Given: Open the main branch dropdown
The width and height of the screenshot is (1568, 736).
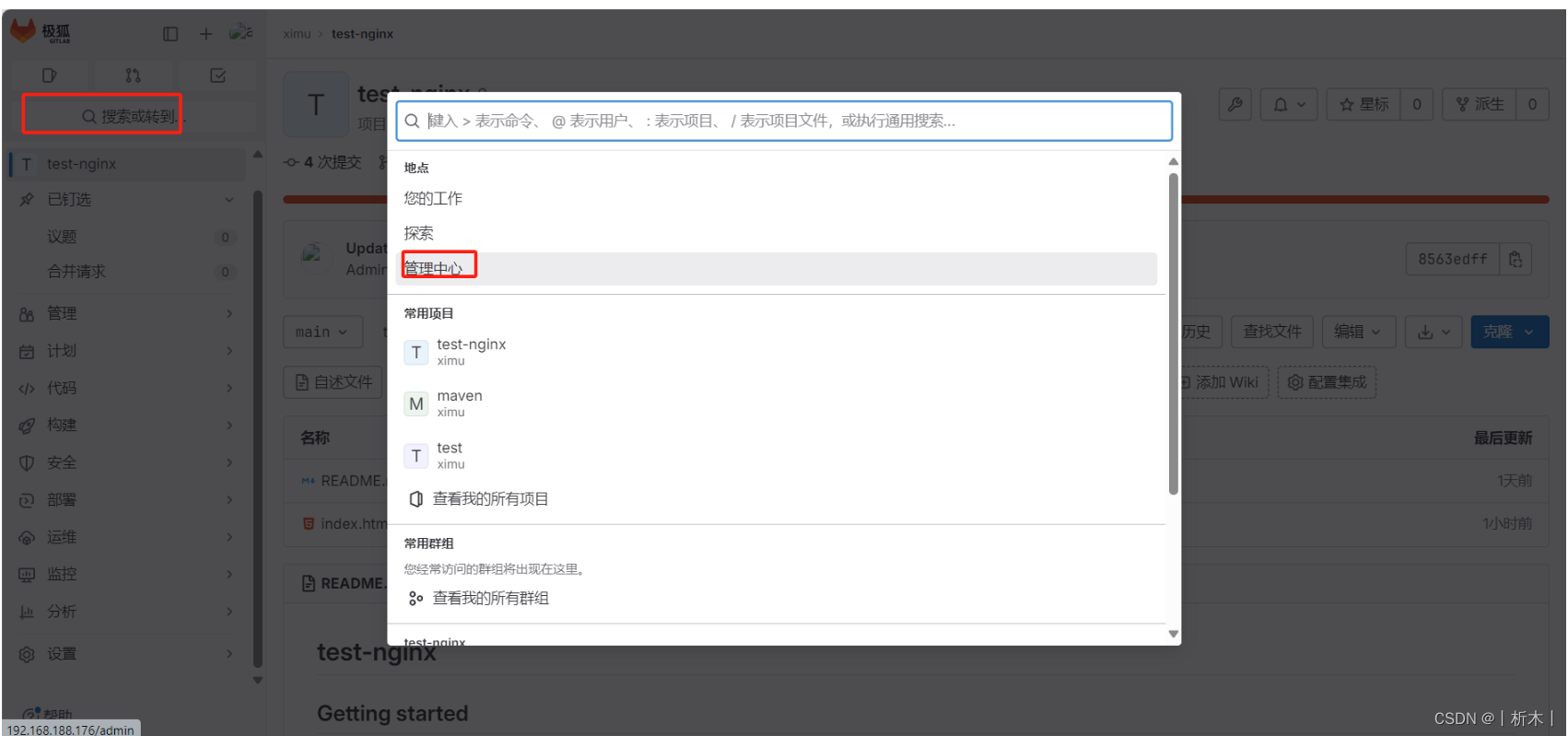Looking at the screenshot, I should [322, 332].
